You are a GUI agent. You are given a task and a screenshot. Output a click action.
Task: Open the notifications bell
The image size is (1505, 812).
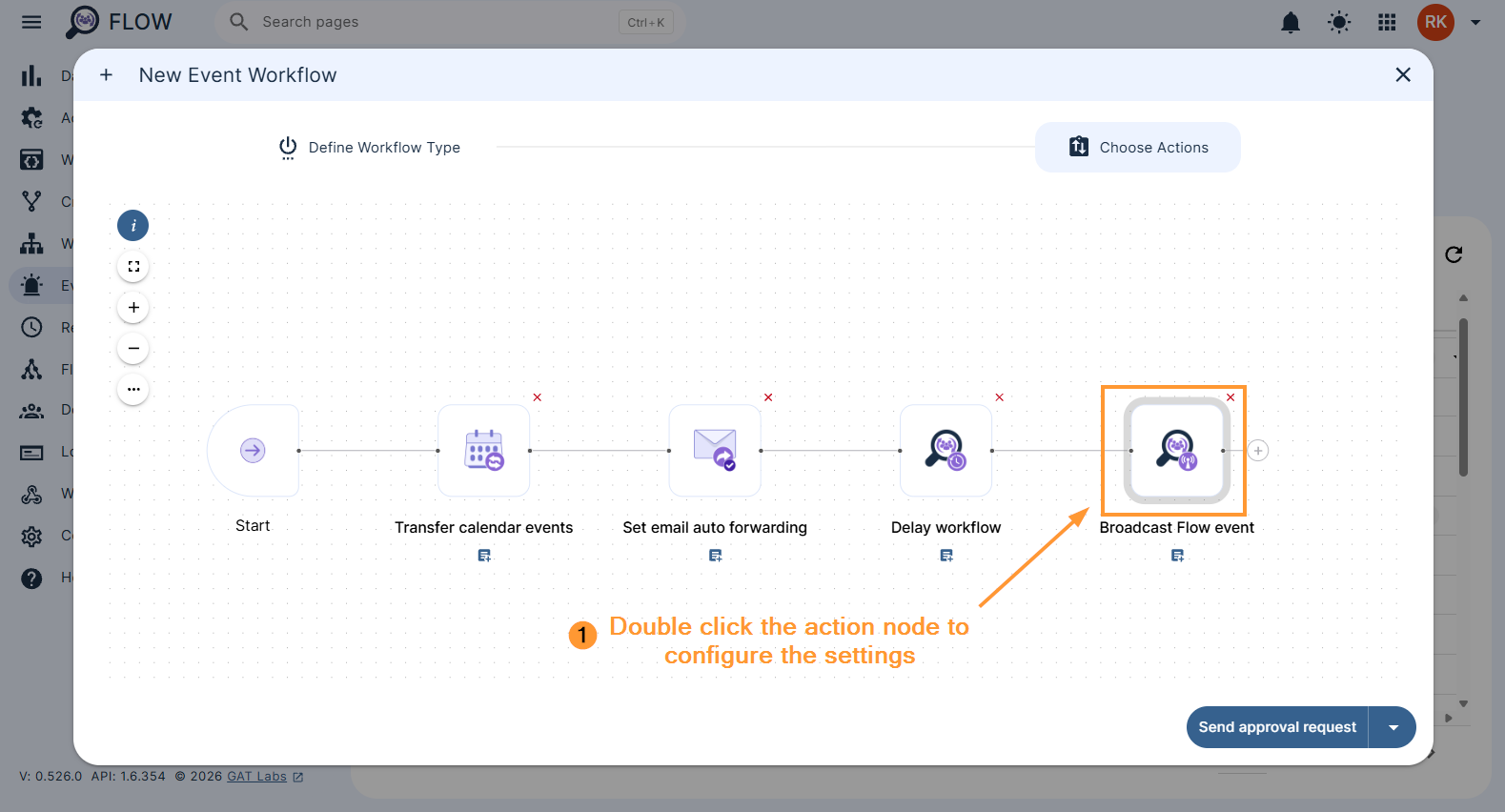click(1291, 22)
